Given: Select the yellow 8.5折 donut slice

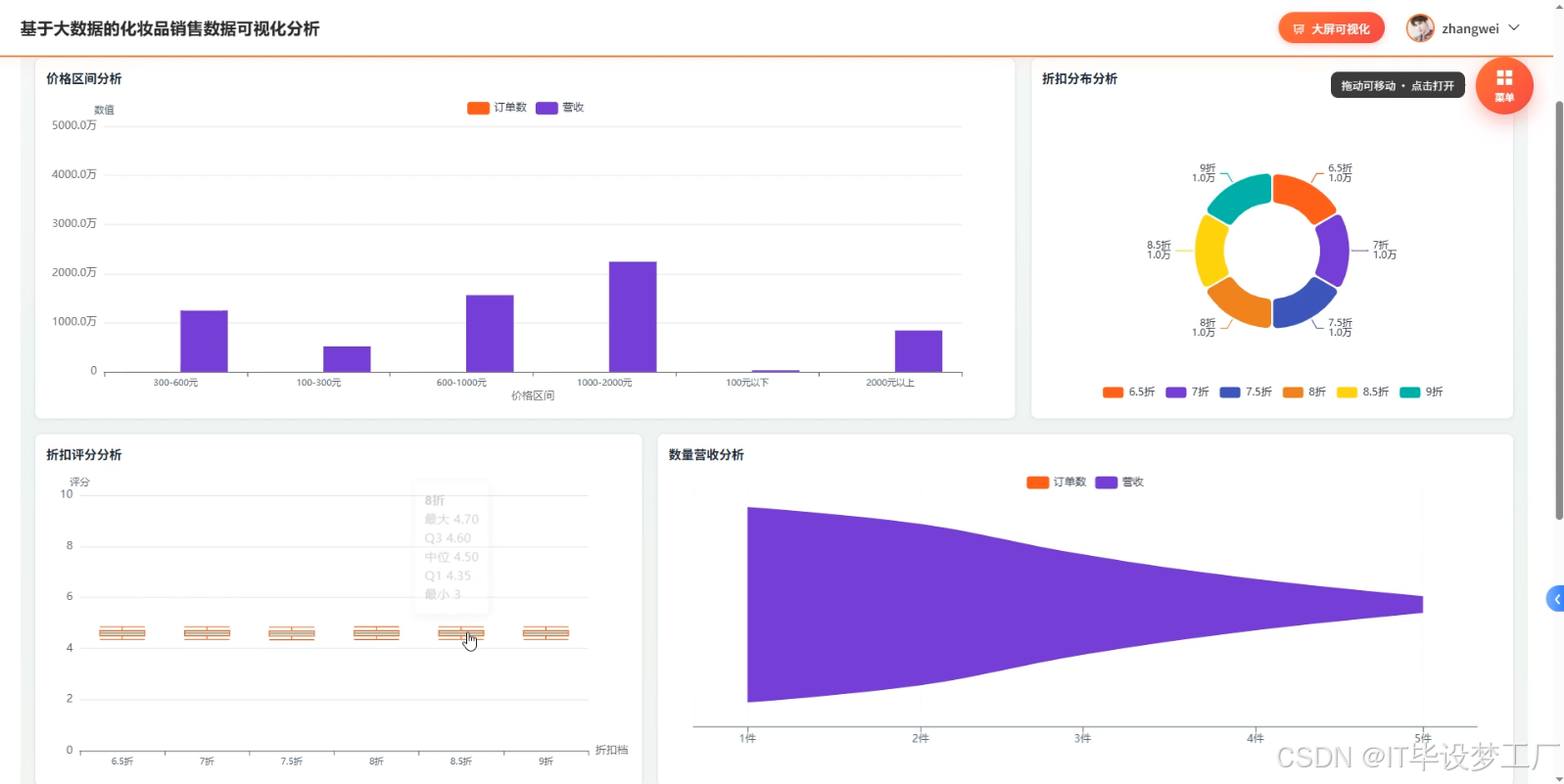Looking at the screenshot, I should (1211, 251).
